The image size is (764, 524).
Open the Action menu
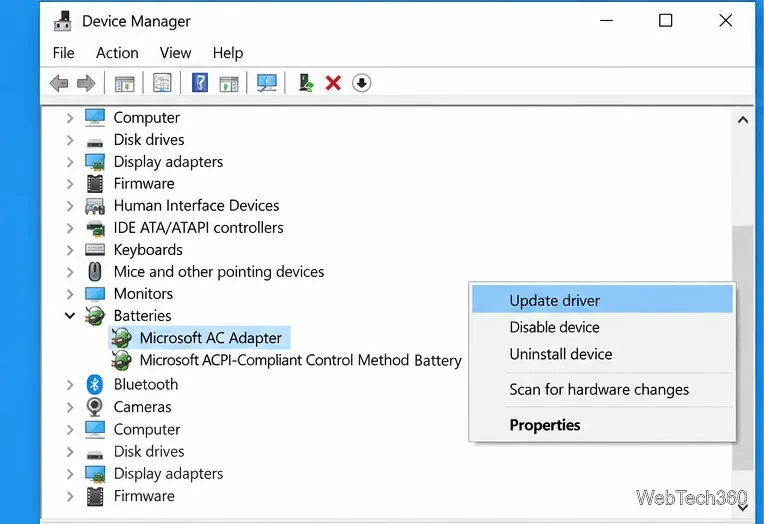point(117,53)
